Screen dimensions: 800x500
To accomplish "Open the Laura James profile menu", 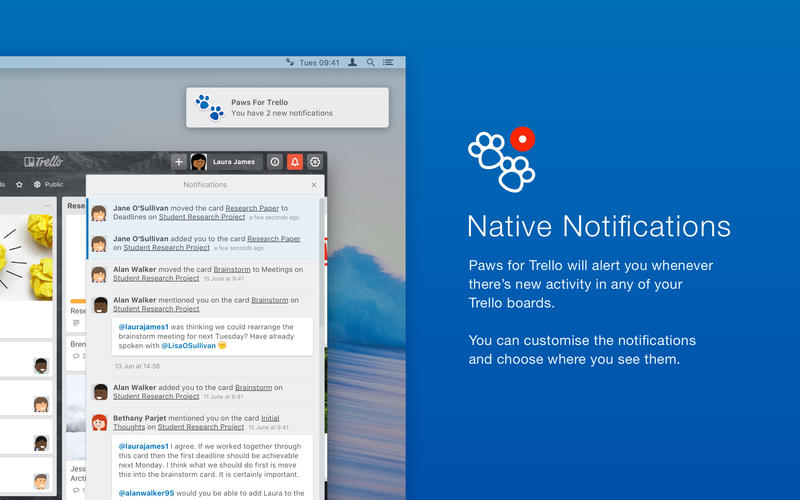I will pyautogui.click(x=226, y=162).
